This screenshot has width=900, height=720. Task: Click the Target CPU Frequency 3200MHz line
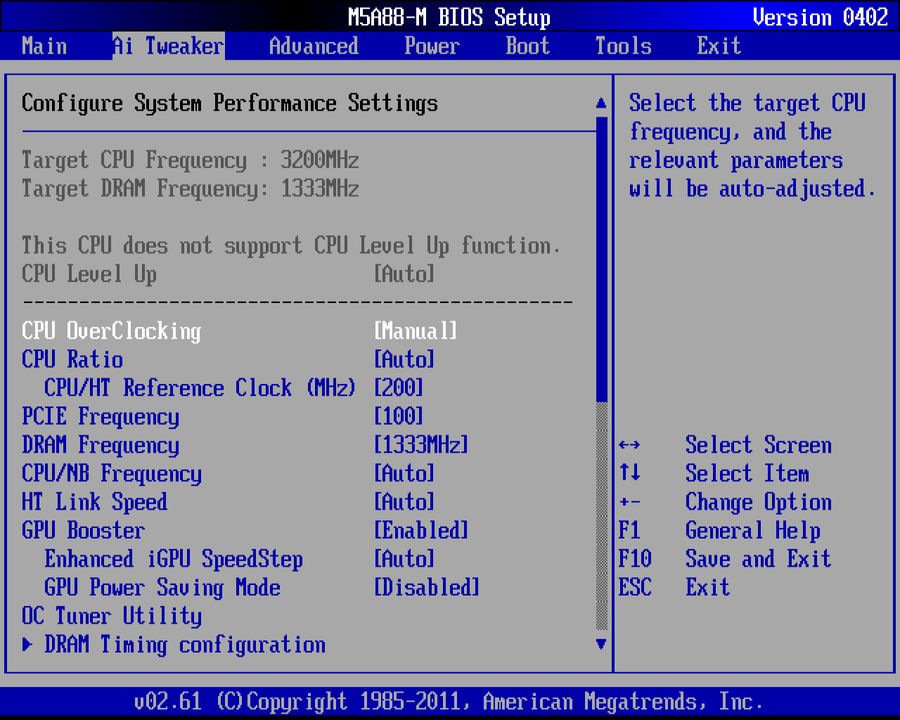[x=190, y=161]
